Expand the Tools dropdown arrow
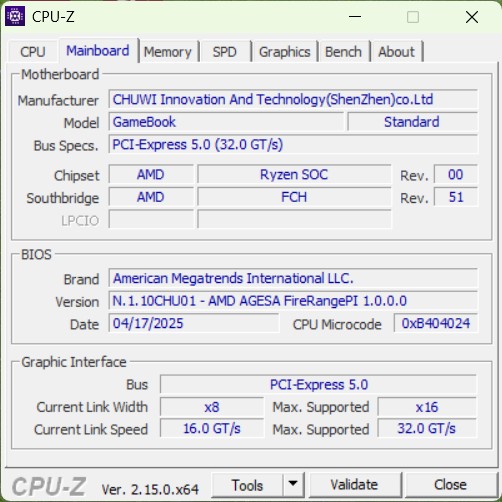Screen dimensions: 502x502 tap(293, 484)
